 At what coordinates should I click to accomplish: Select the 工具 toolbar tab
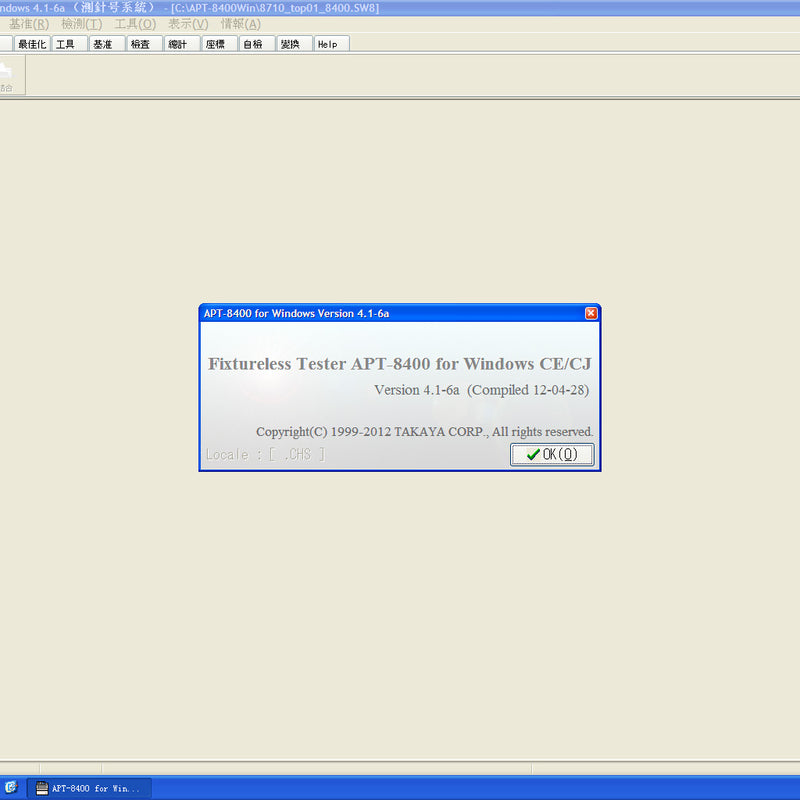tap(70, 44)
